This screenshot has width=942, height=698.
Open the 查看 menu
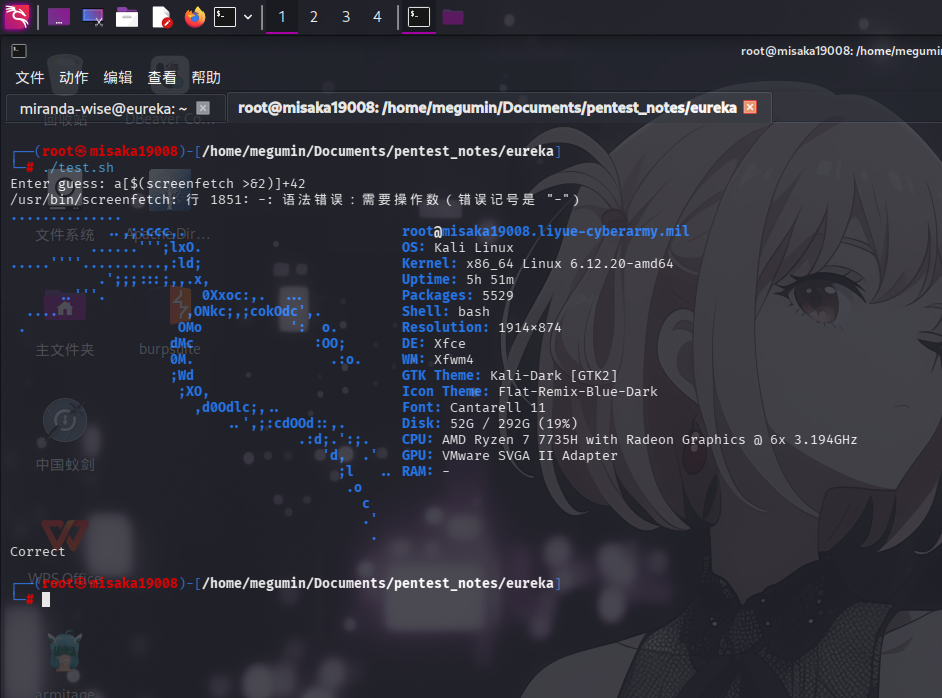(162, 77)
